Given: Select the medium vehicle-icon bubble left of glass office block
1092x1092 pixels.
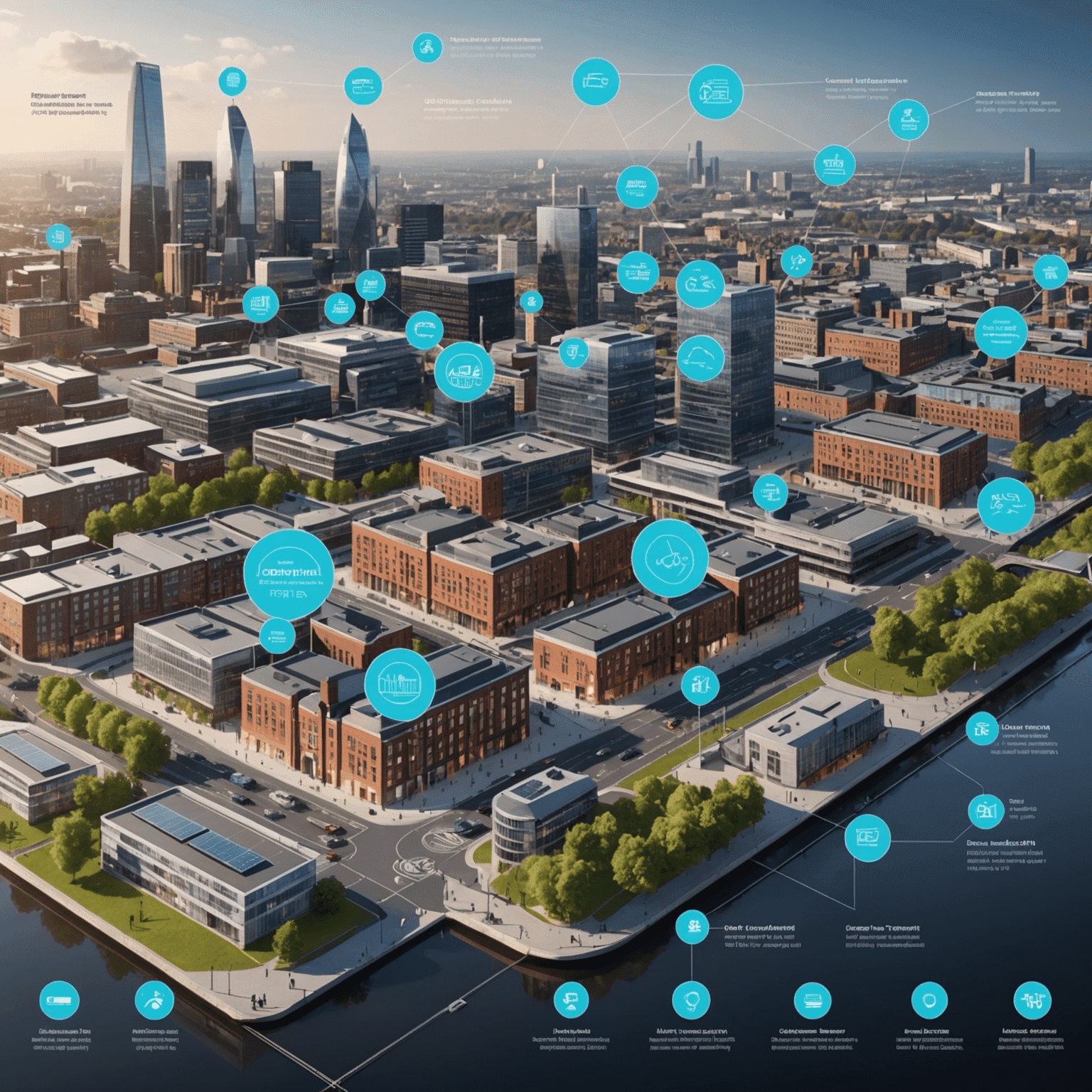Looking at the screenshot, I should coord(464,372).
